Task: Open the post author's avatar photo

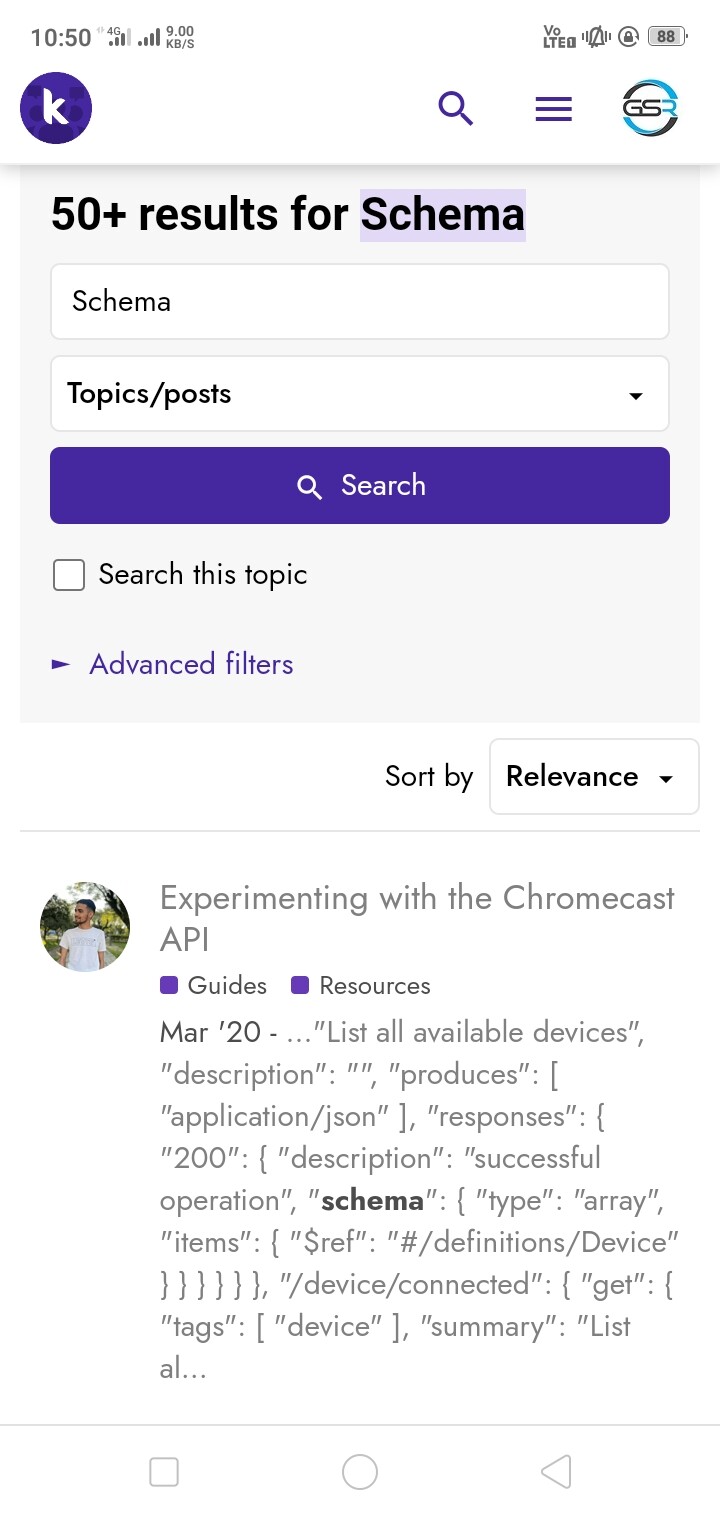Action: [x=85, y=927]
